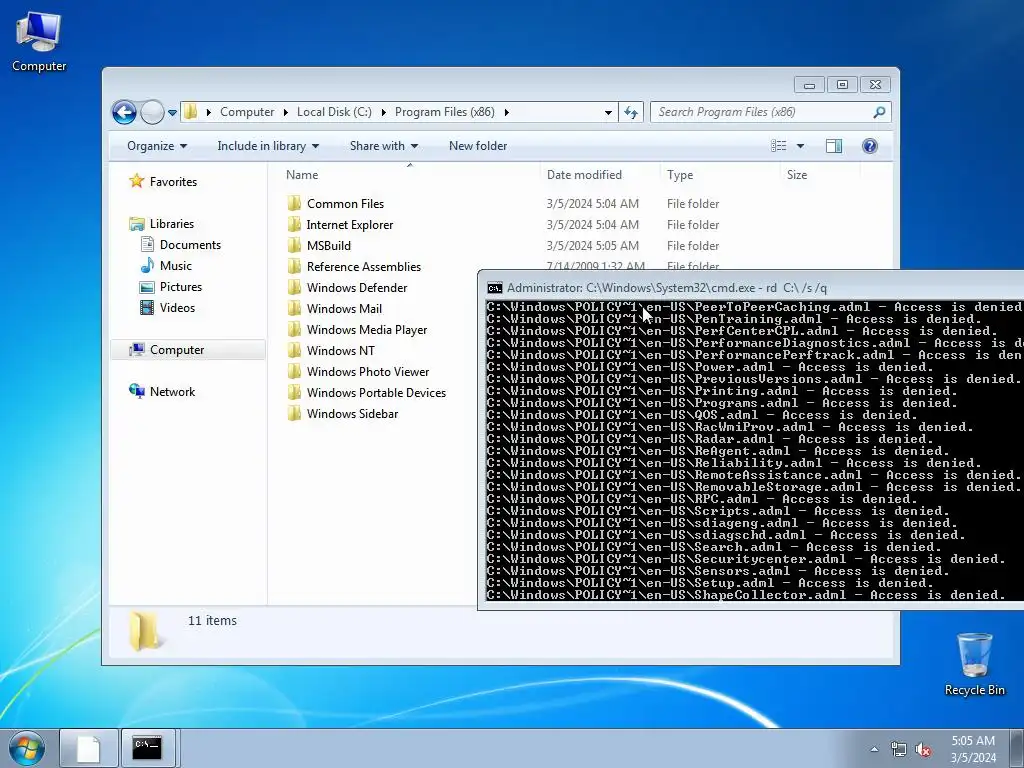Select the Windows NT folder
The height and width of the screenshot is (768, 1024).
pyautogui.click(x=341, y=351)
